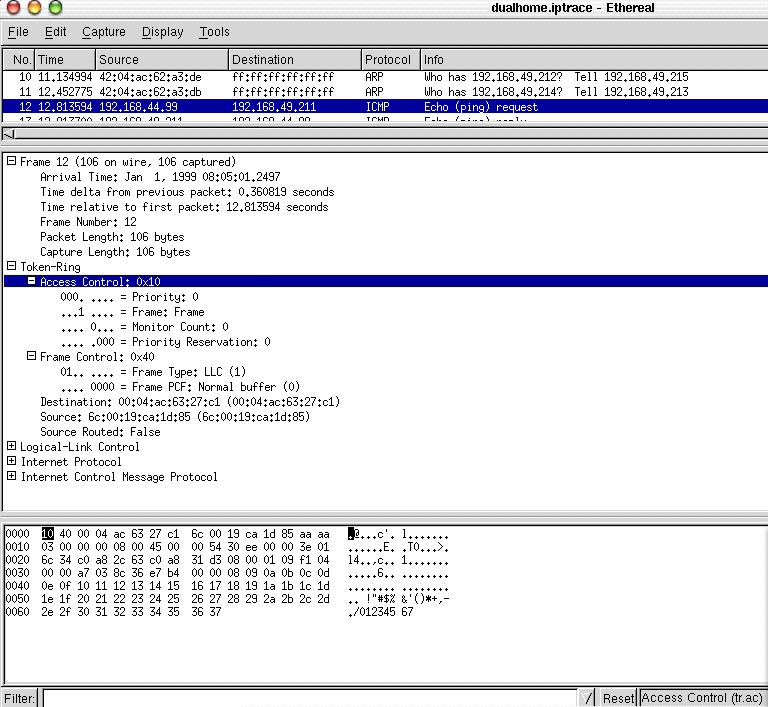This screenshot has width=768, height=707.
Task: Select packet 12 ICMP Echo request row
Action: [385, 107]
